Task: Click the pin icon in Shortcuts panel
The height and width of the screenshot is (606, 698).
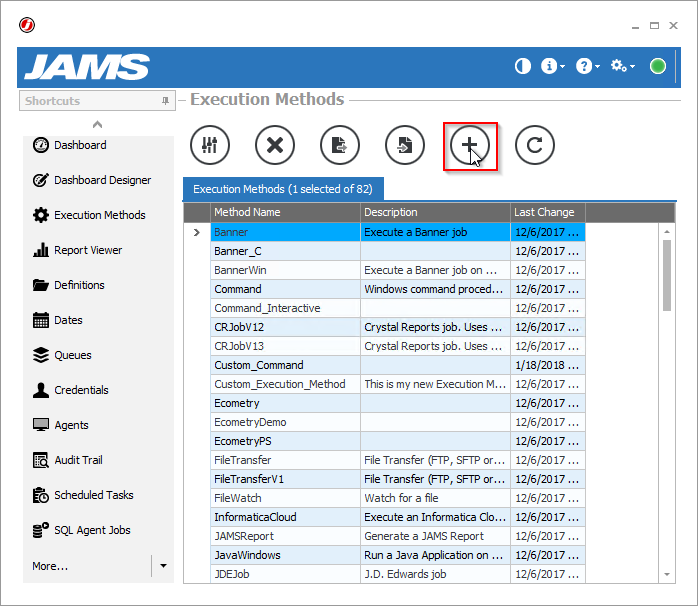Action: (165, 101)
